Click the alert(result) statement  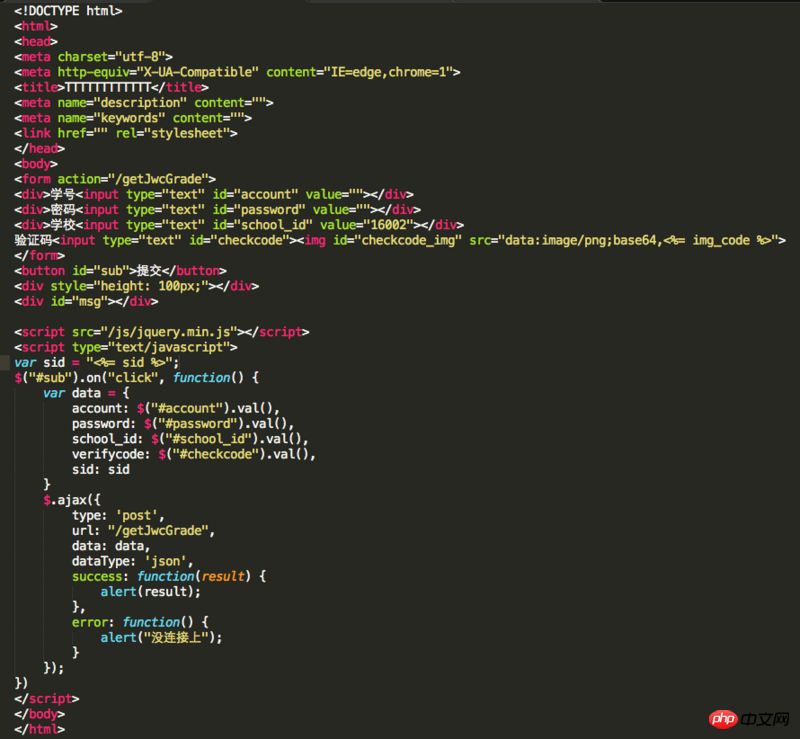[157, 591]
